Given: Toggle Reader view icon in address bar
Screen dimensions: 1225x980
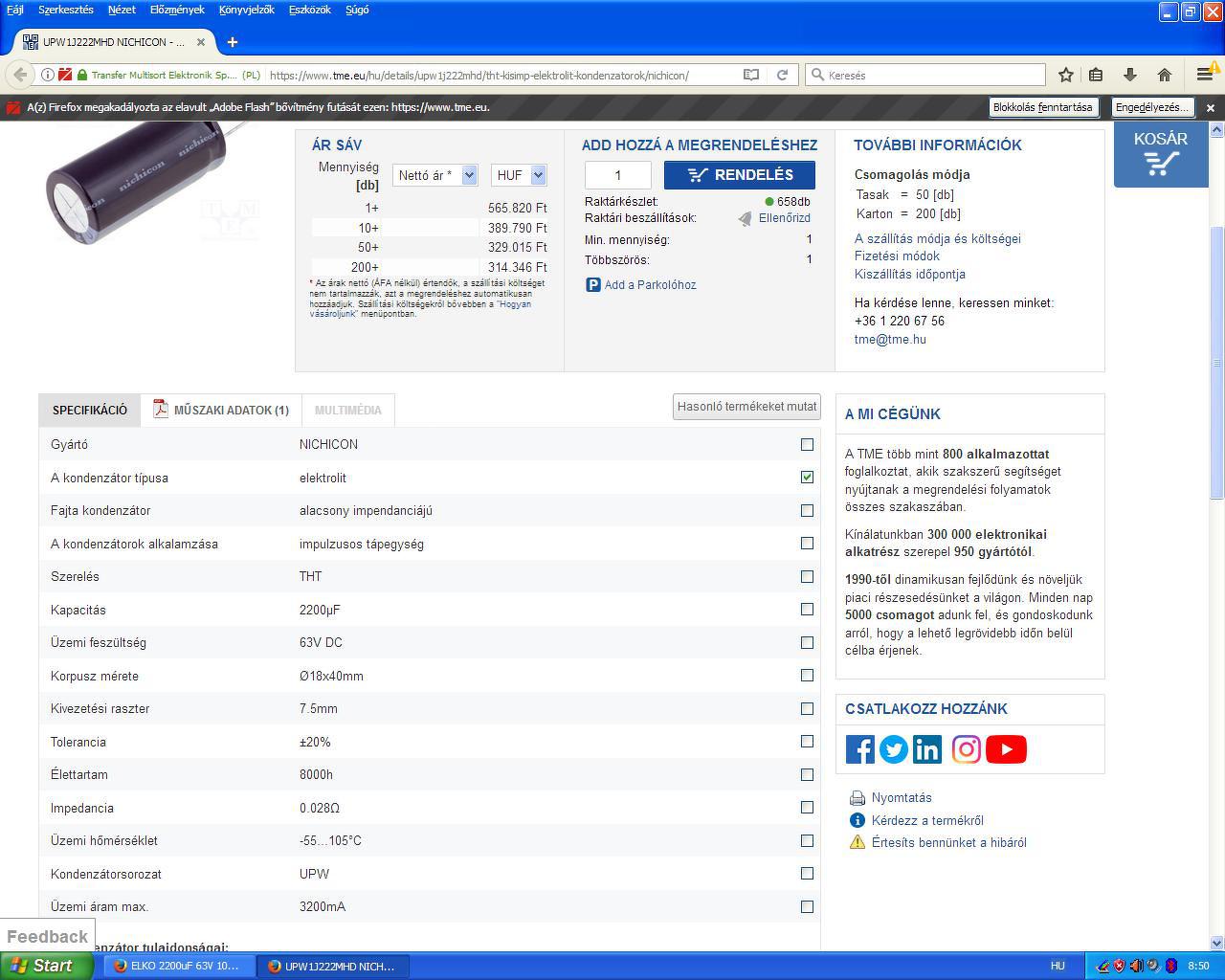Looking at the screenshot, I should coord(751,75).
